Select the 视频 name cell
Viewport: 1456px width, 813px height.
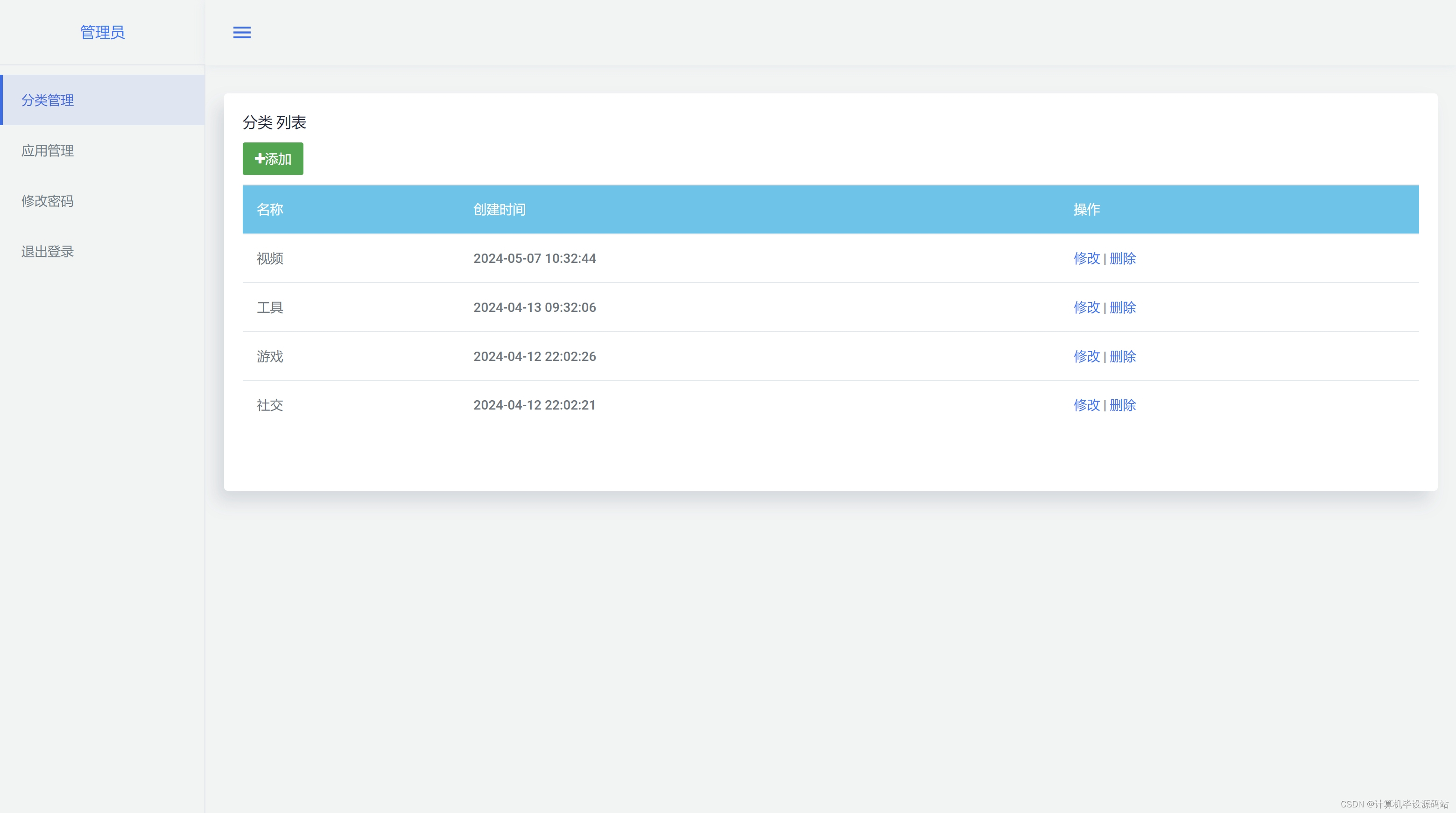(270, 258)
